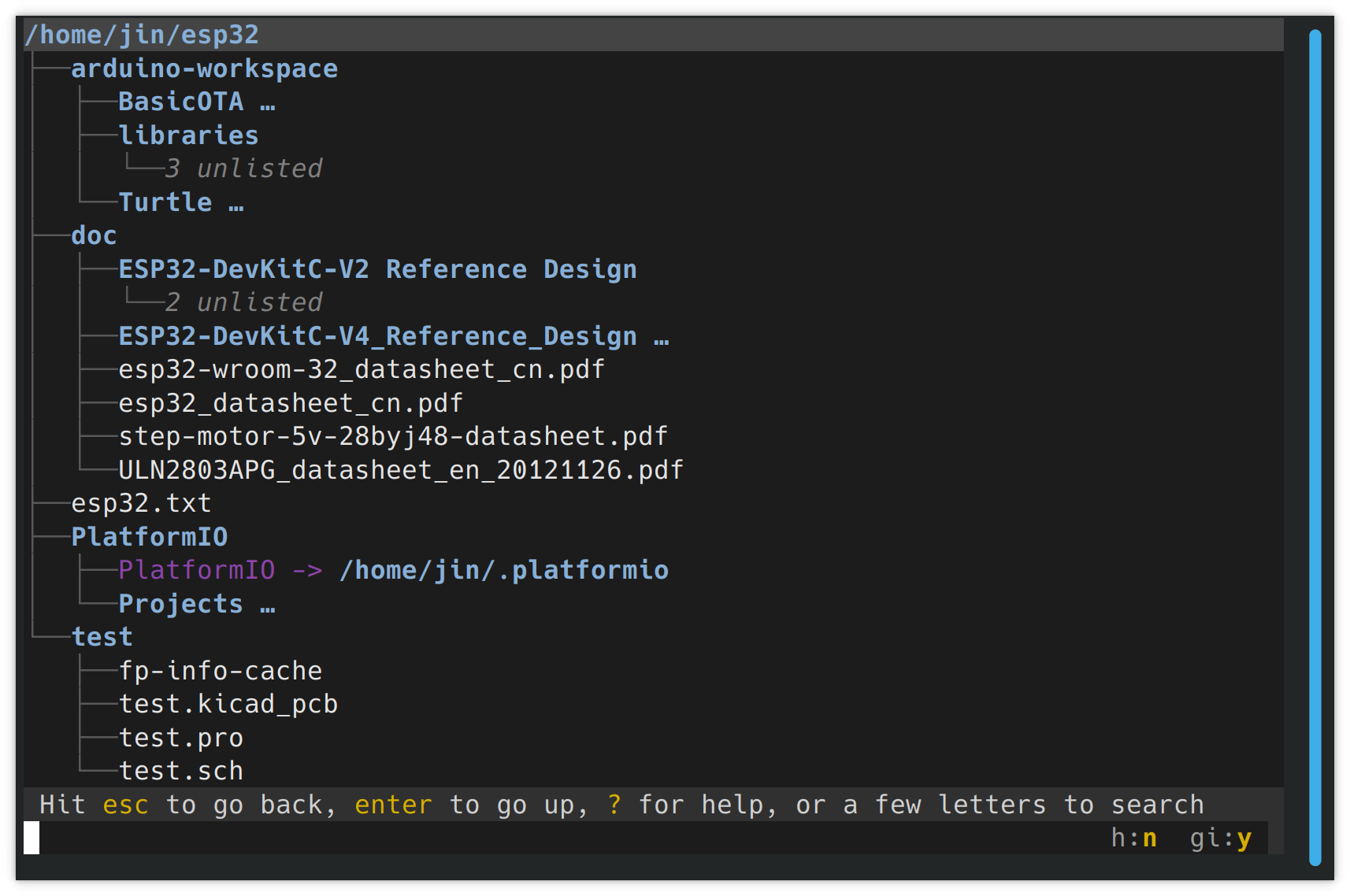Click '3 unlisted' under libraries
The width and height of the screenshot is (1350, 896).
(x=244, y=168)
